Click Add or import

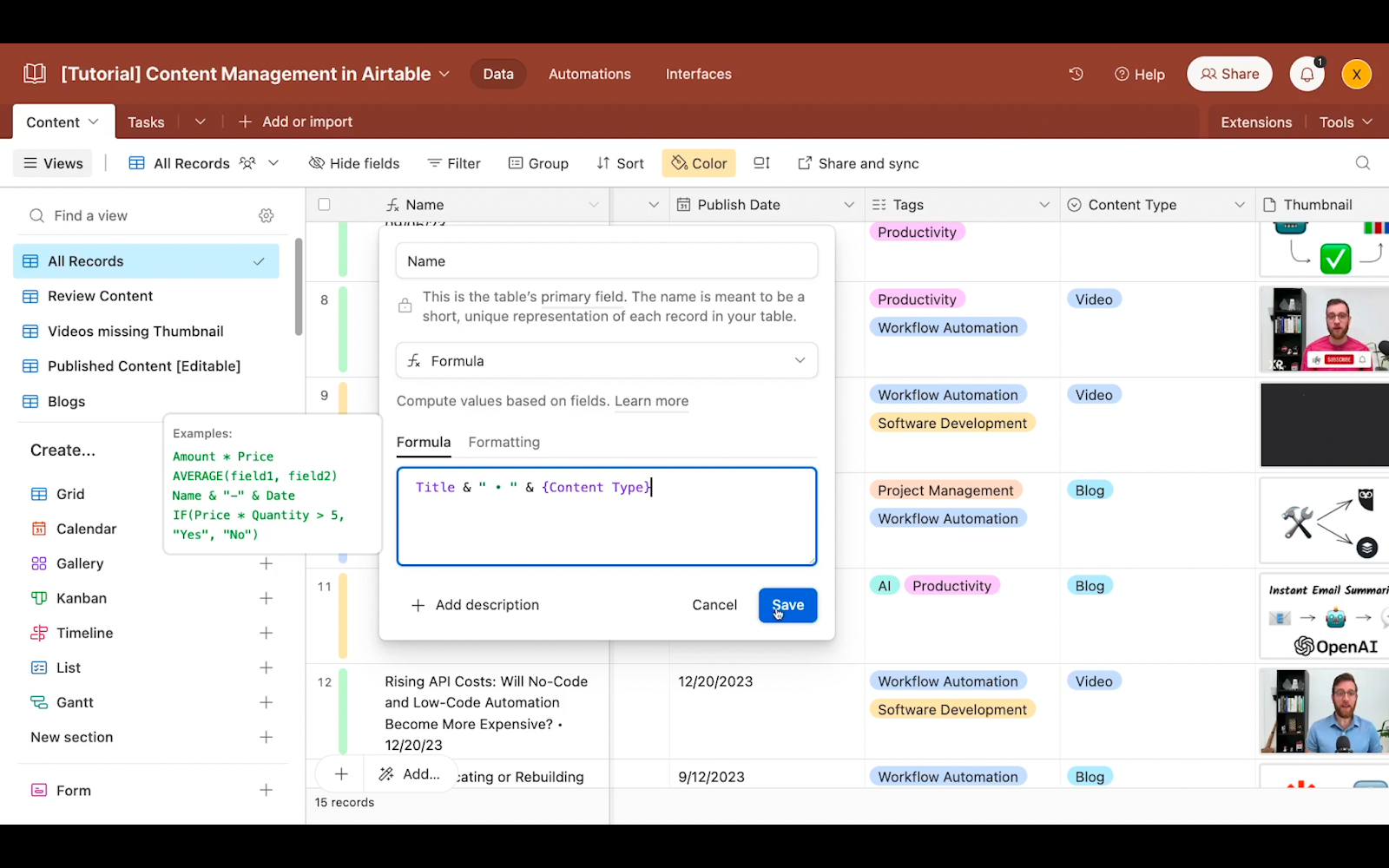(x=295, y=122)
